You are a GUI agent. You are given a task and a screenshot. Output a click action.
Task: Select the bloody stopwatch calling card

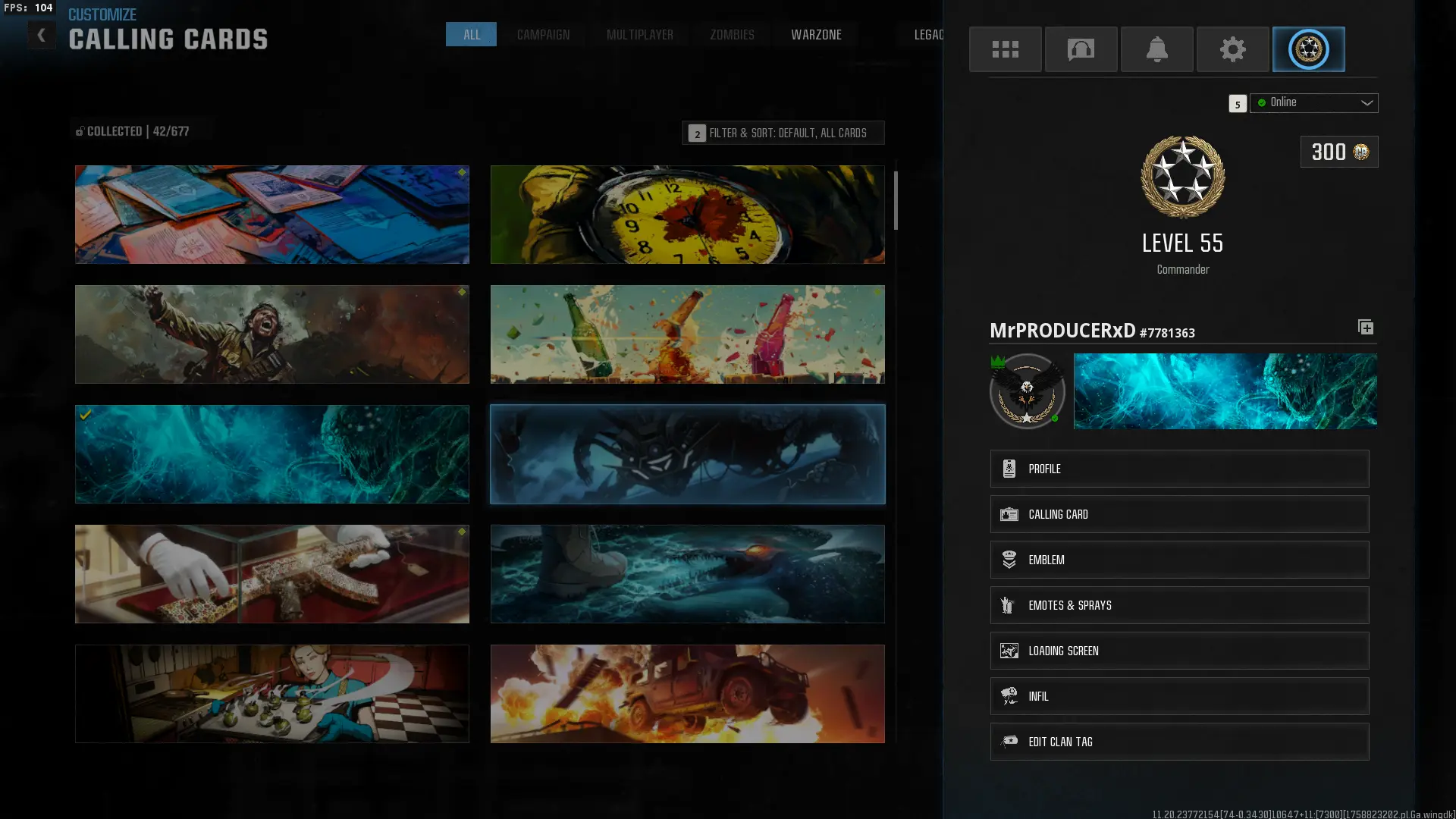pos(687,215)
